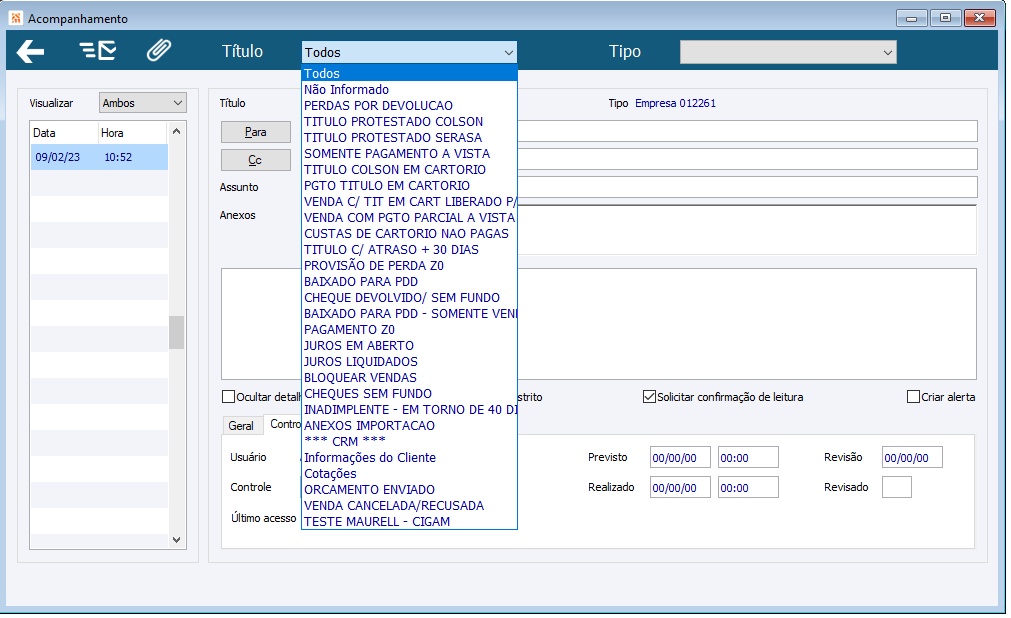The width and height of the screenshot is (1011, 618).
Task: Click the Acompanhamento window app icon
Action: pyautogui.click(x=16, y=18)
